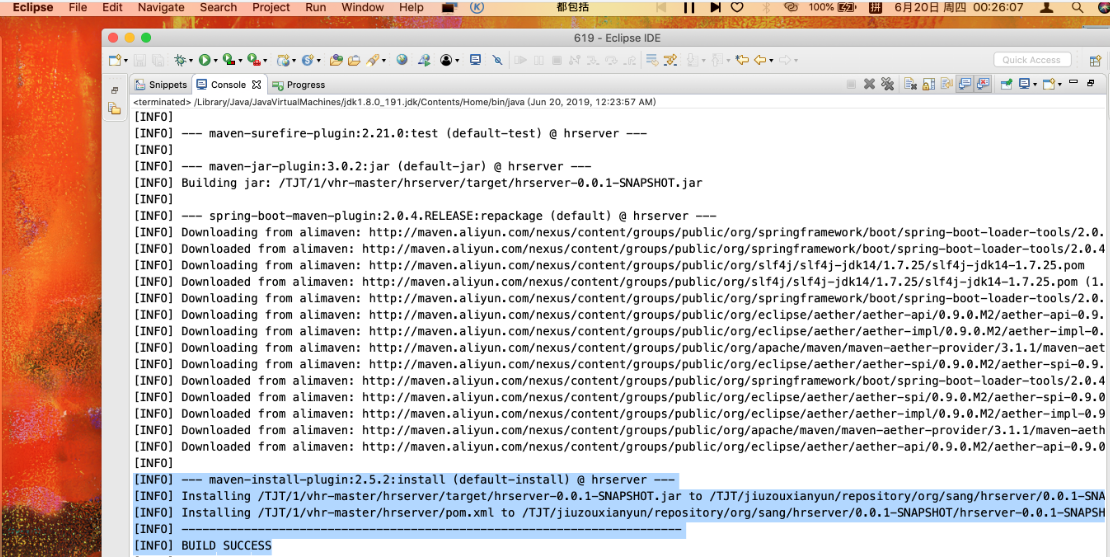This screenshot has height=557, width=1110.
Task: Switch to the Progress tab
Action: pyautogui.click(x=299, y=84)
